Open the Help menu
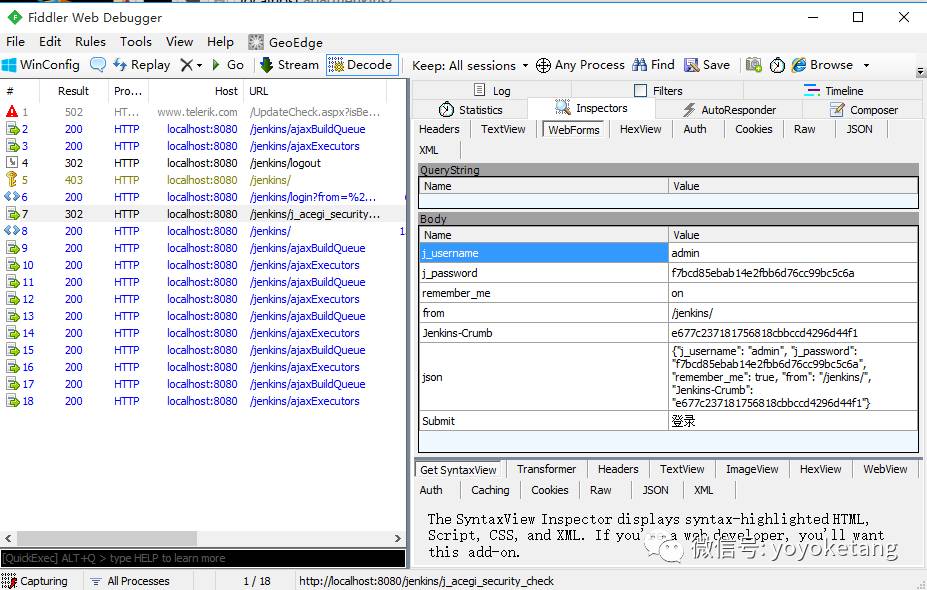The height and width of the screenshot is (590, 927). (220, 42)
